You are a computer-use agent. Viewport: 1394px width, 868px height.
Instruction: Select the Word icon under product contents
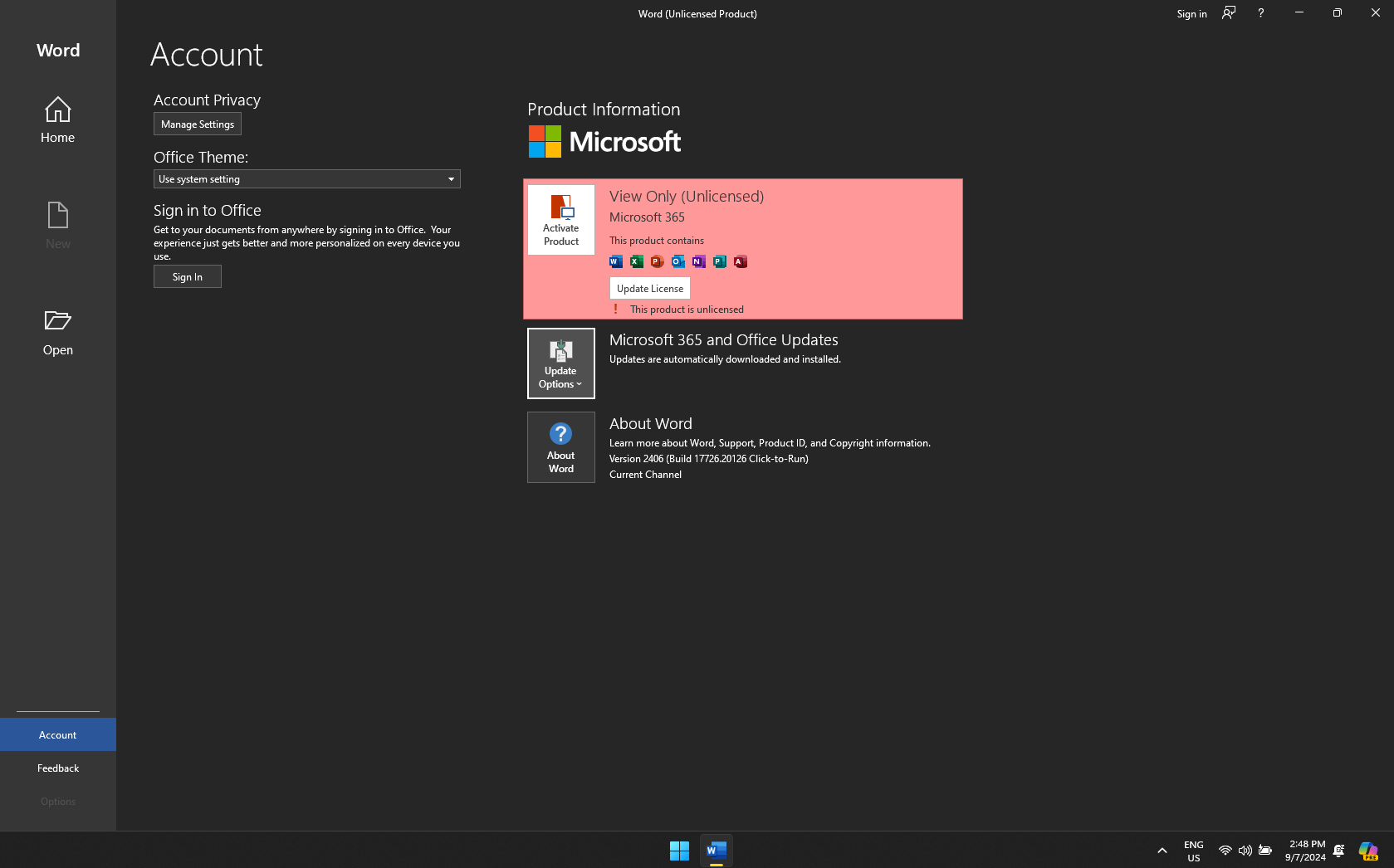click(615, 261)
